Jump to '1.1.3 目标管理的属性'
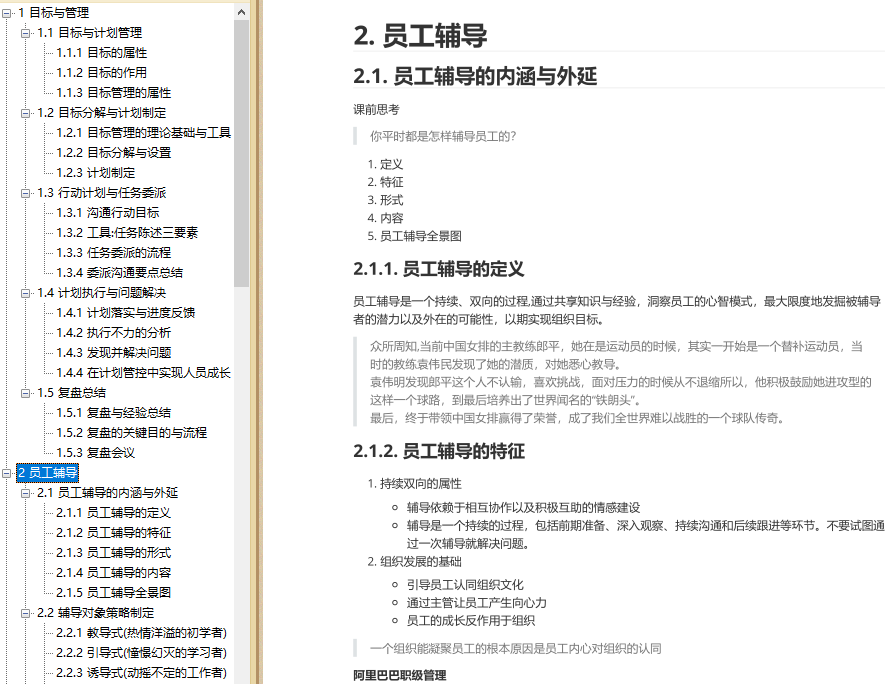890x684 pixels. 114,93
